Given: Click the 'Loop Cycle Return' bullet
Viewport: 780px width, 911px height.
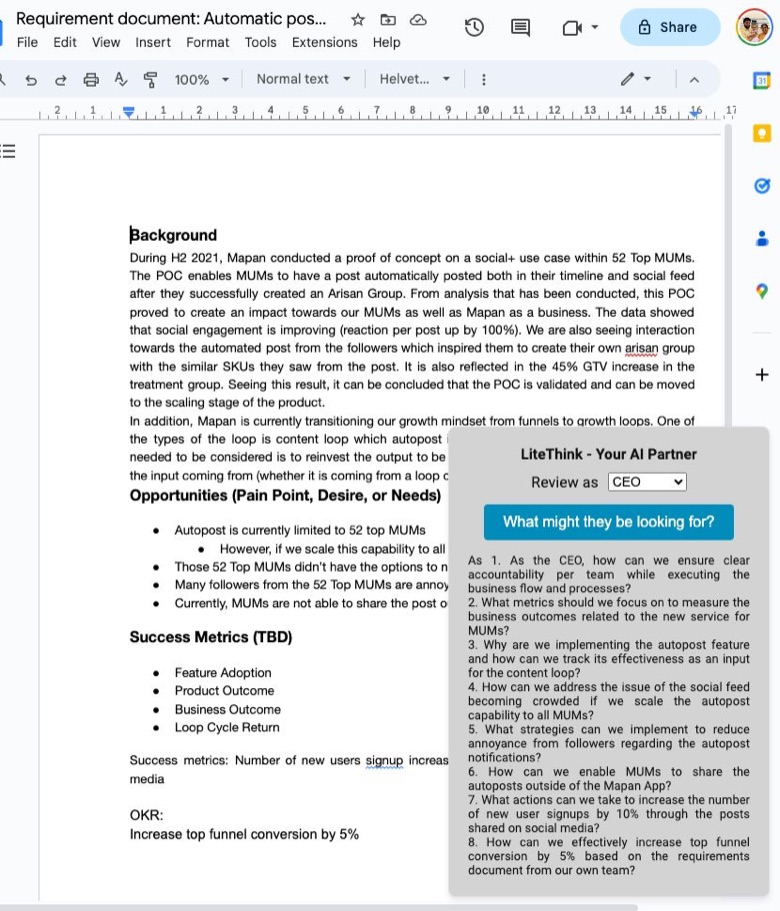Looking at the screenshot, I should point(227,727).
